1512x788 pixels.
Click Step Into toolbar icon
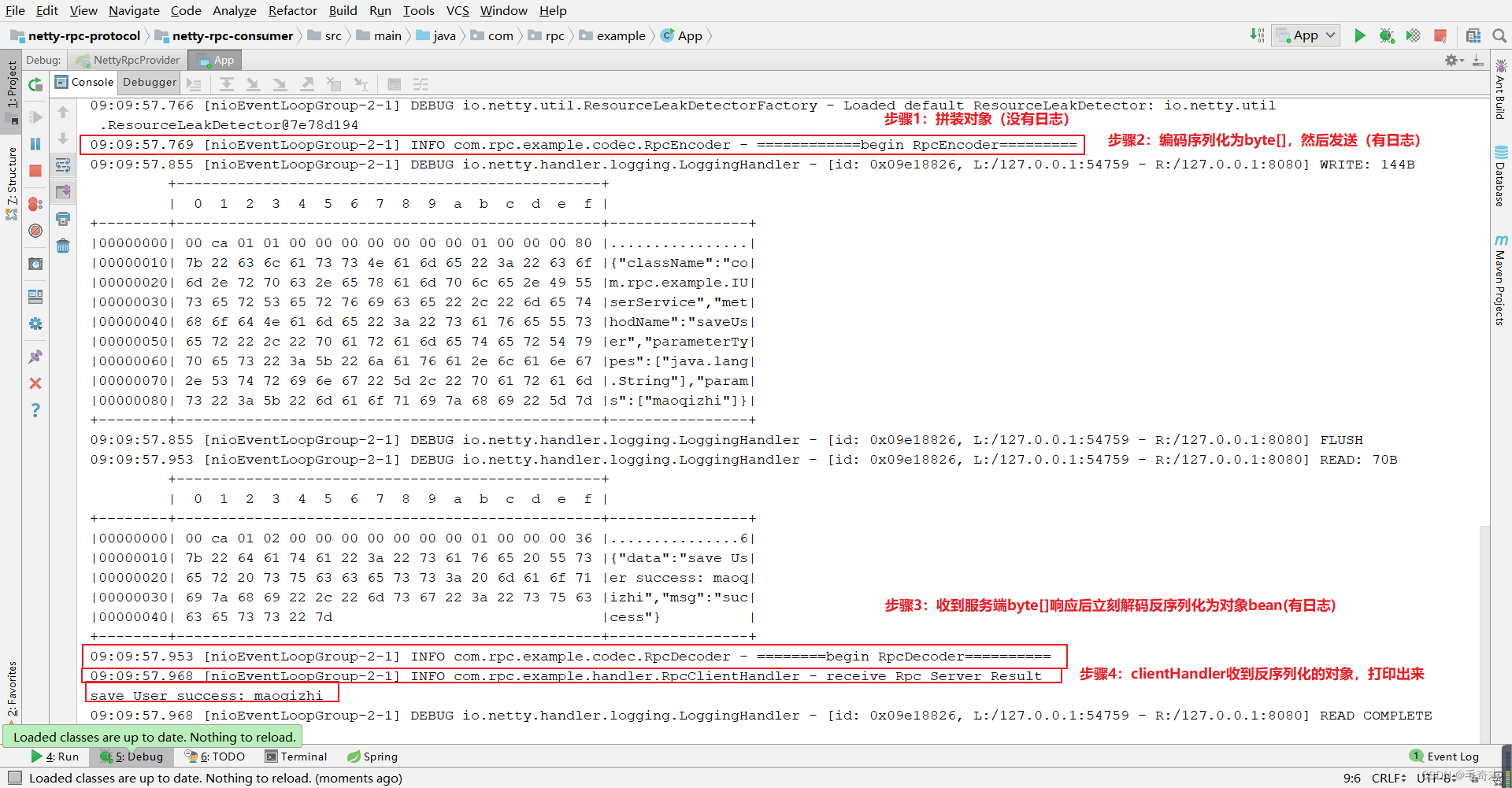click(254, 84)
